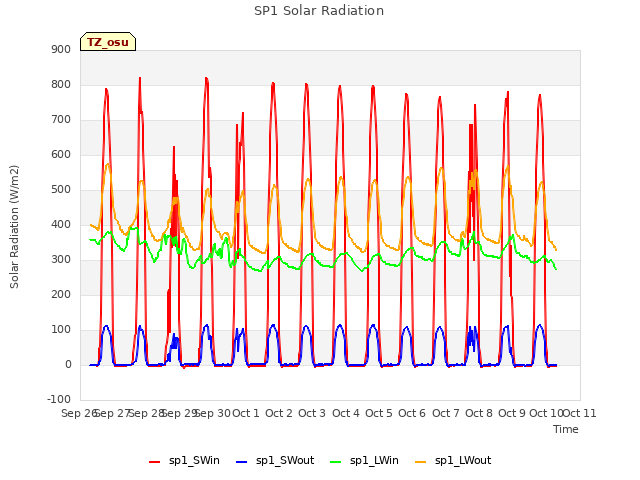Click the -100 y-axis tick label
640x480 pixels.
(59, 399)
